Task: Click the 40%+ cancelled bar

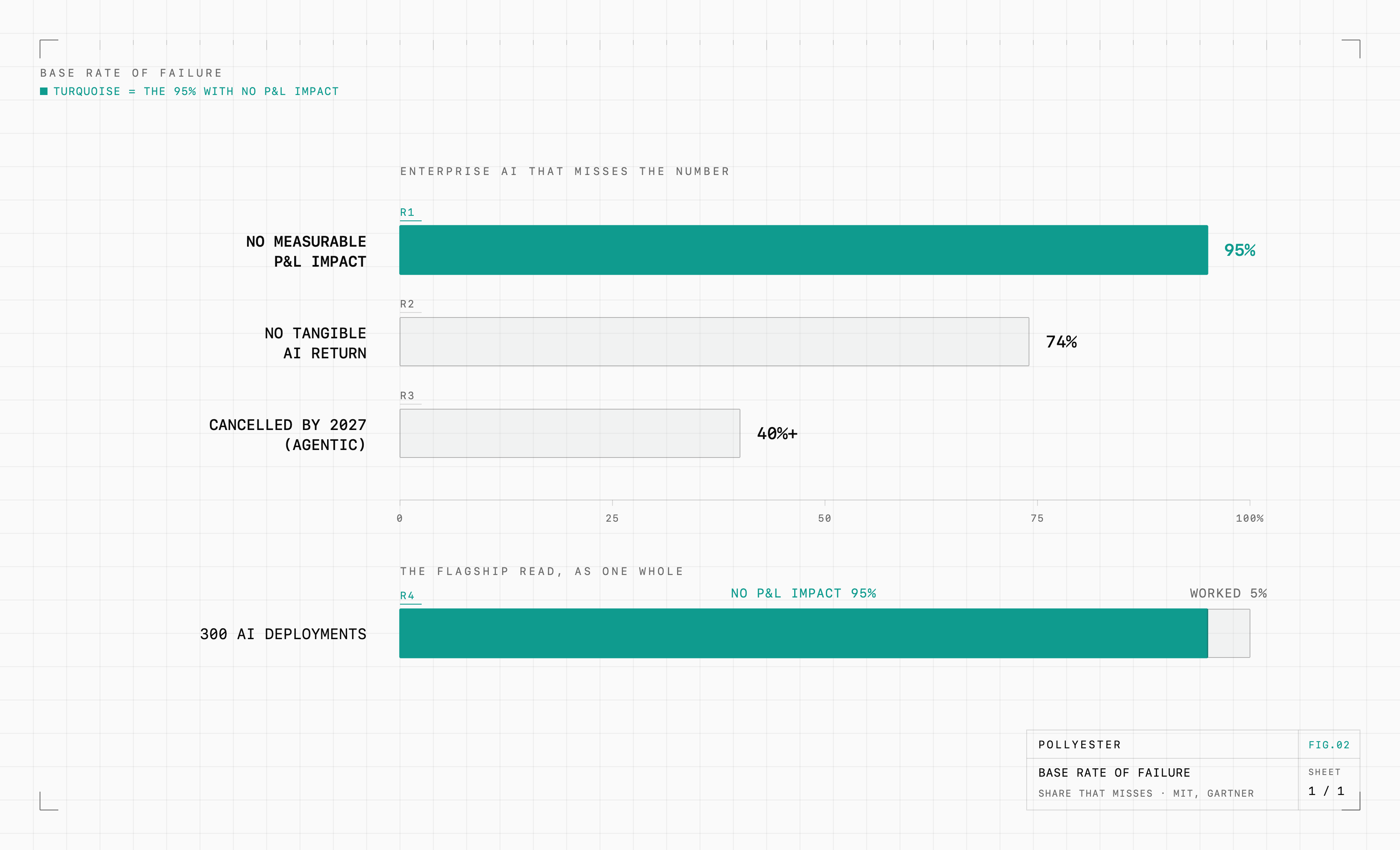Action: pyautogui.click(x=570, y=433)
